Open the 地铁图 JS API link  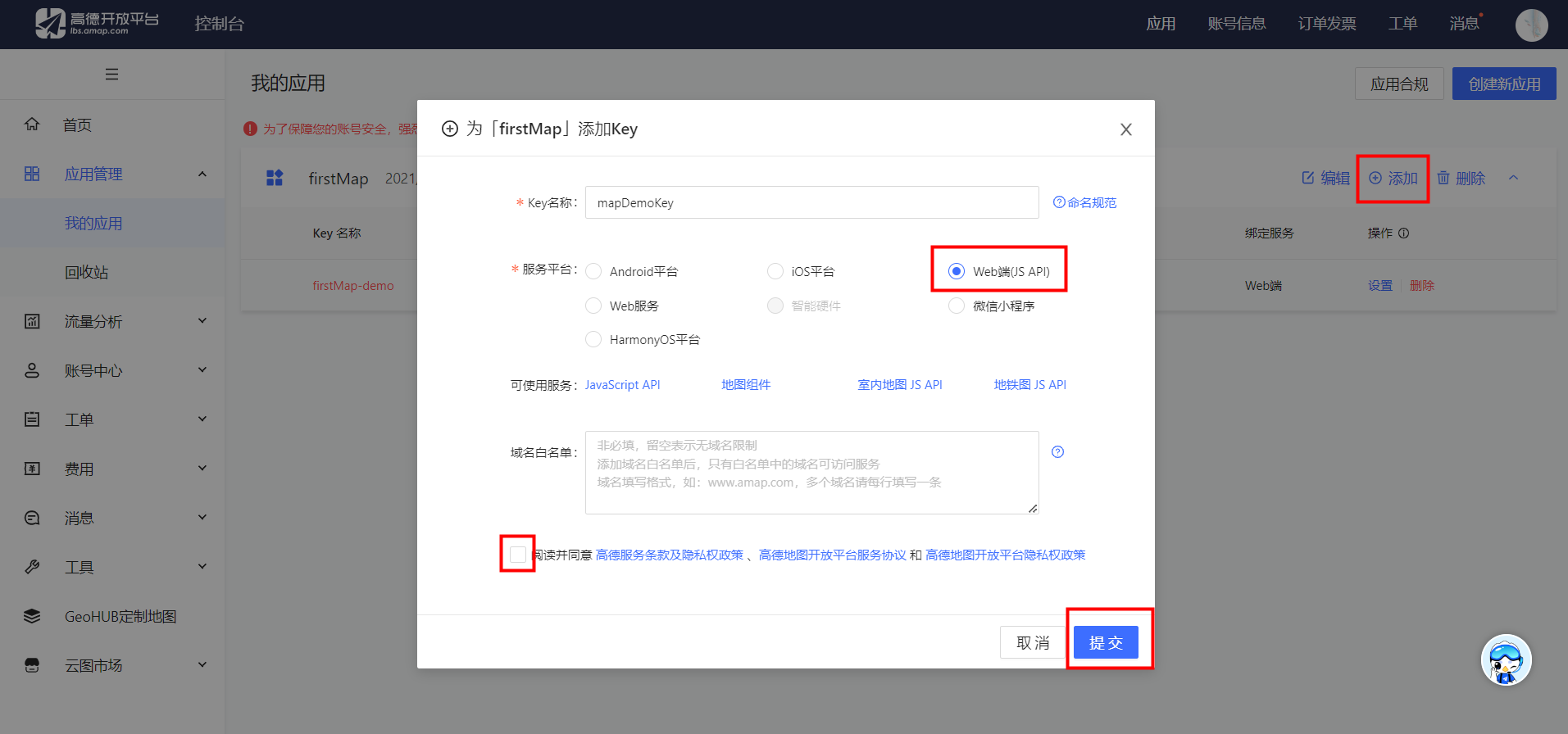(x=1030, y=384)
